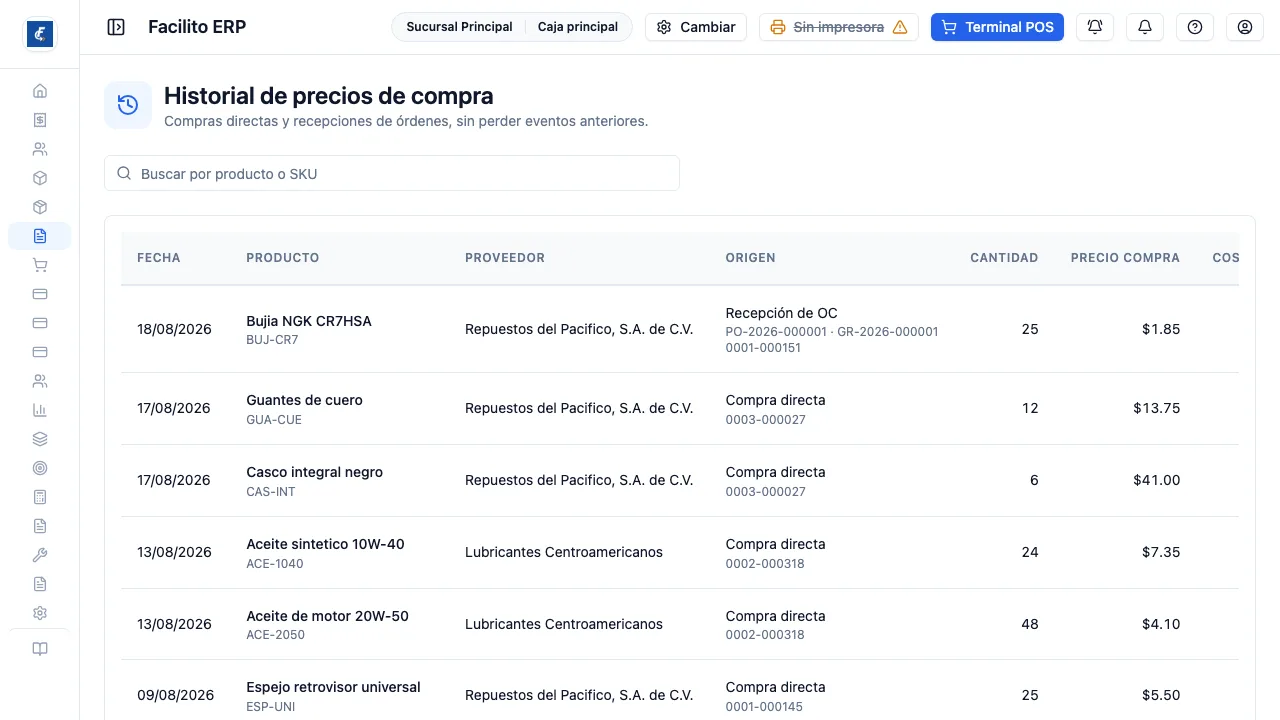Open the Home icon in sidebar
The width and height of the screenshot is (1280, 720).
[x=40, y=91]
